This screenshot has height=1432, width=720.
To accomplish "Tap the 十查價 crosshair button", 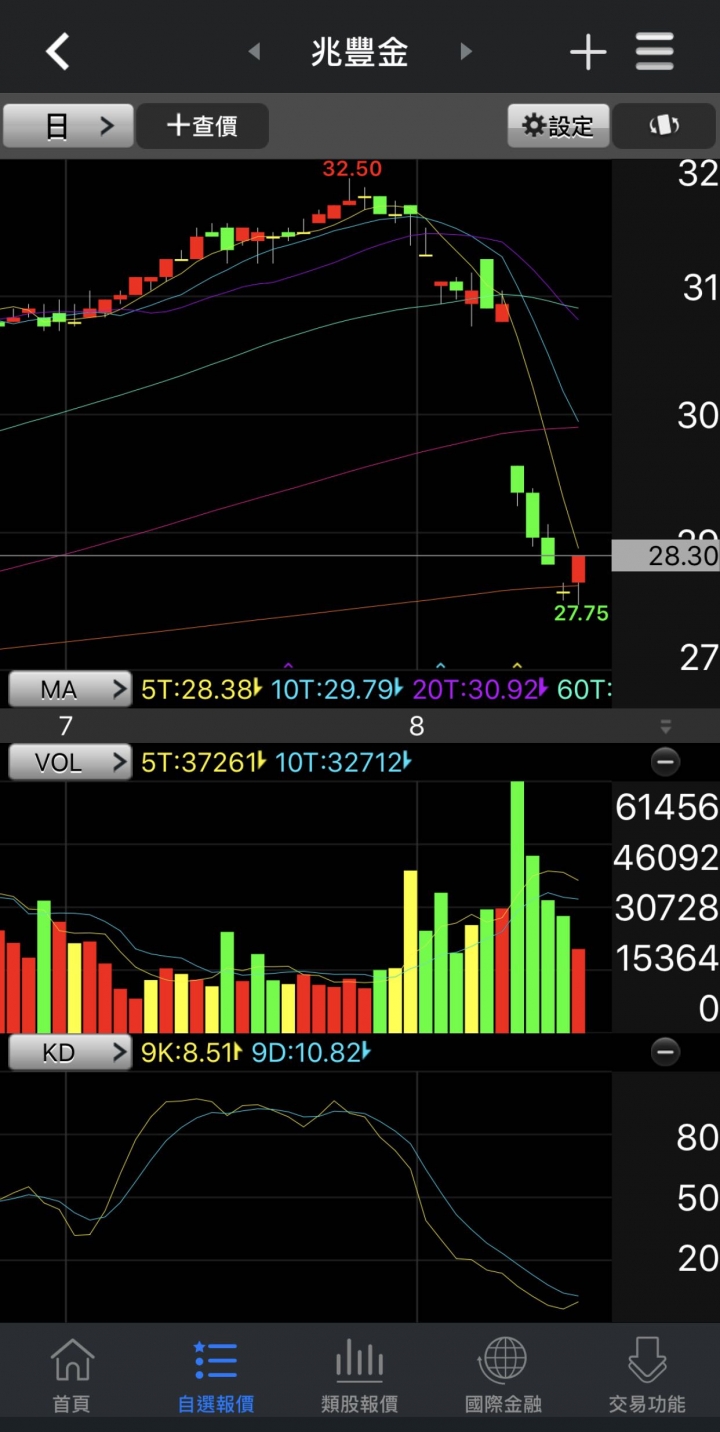I will pos(202,126).
